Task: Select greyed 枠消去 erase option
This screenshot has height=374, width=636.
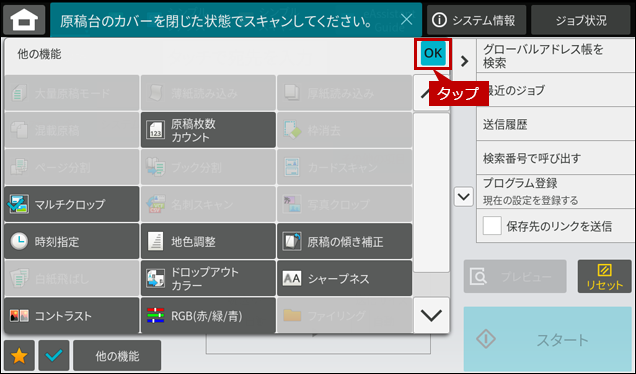Action: pyautogui.click(x=344, y=130)
